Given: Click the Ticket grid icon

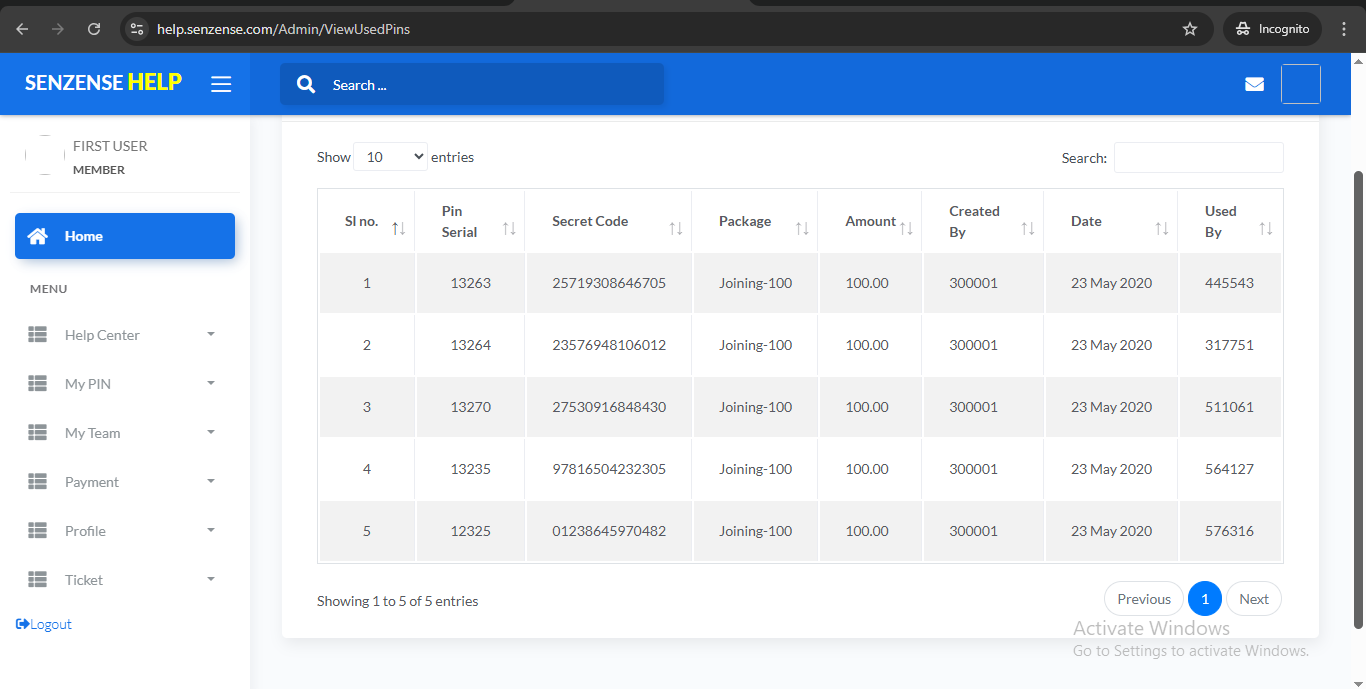Looking at the screenshot, I should (38, 580).
